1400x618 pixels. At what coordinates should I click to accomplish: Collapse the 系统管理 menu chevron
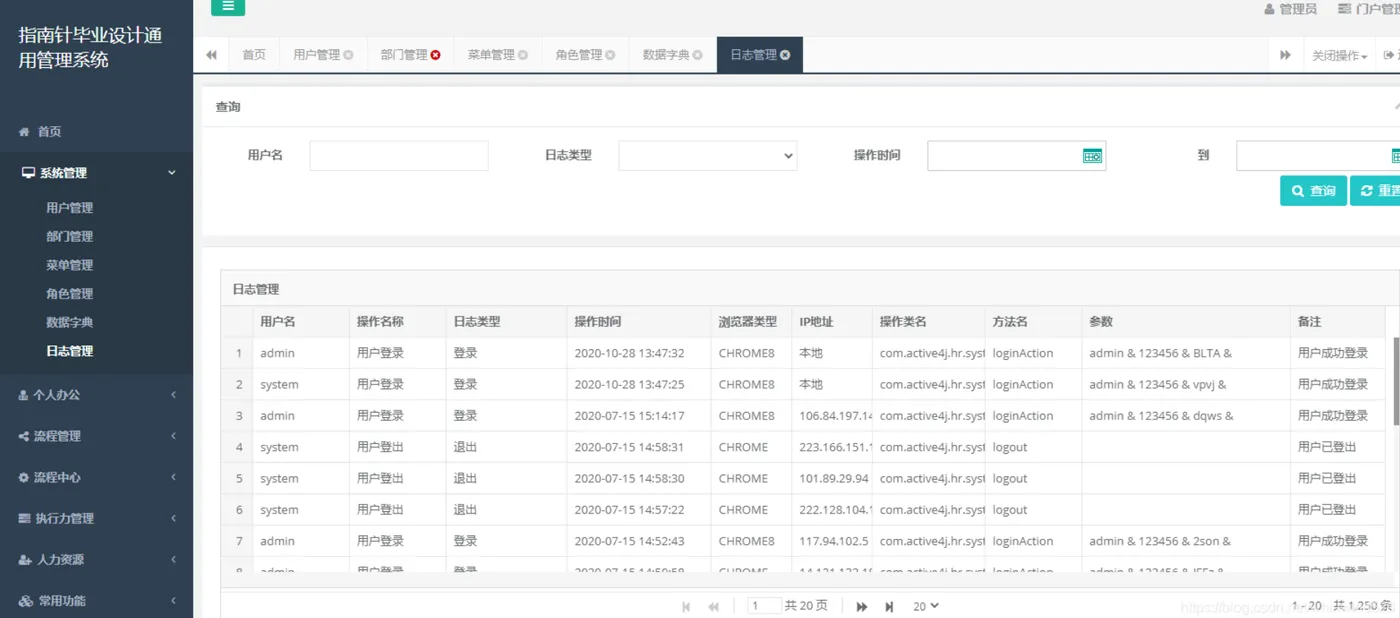[x=172, y=173]
